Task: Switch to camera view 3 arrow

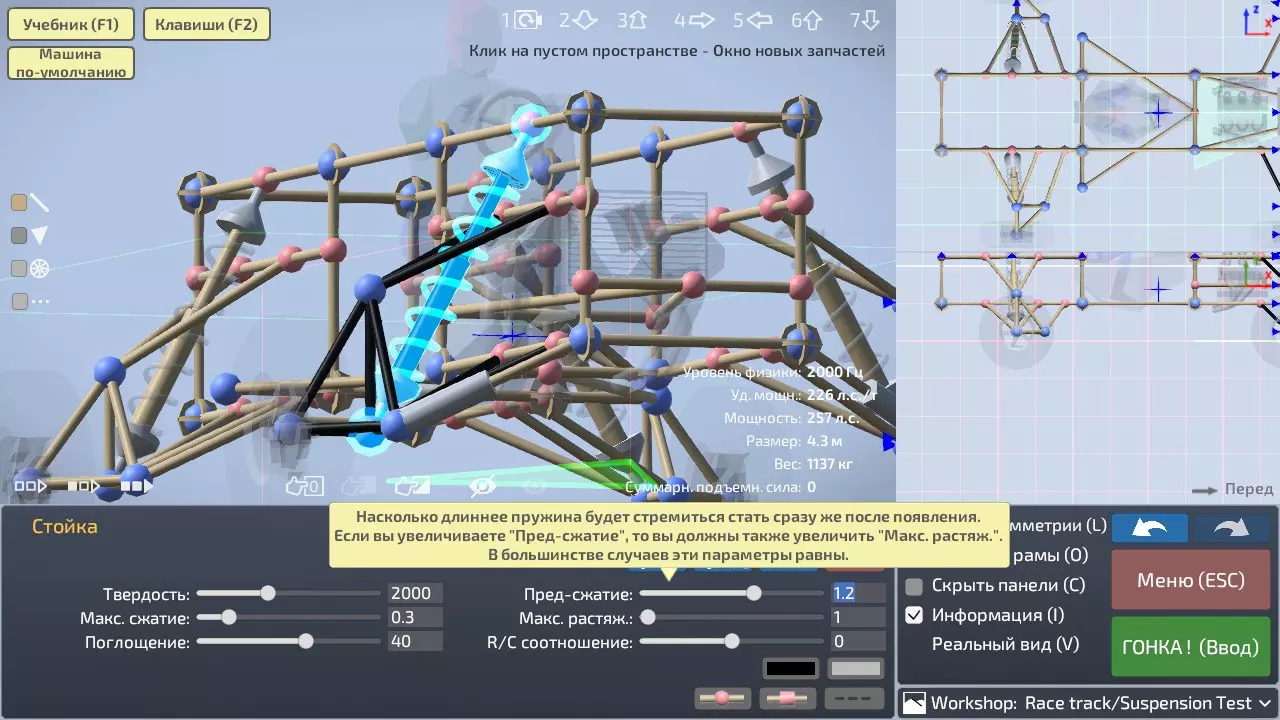Action: pos(640,19)
